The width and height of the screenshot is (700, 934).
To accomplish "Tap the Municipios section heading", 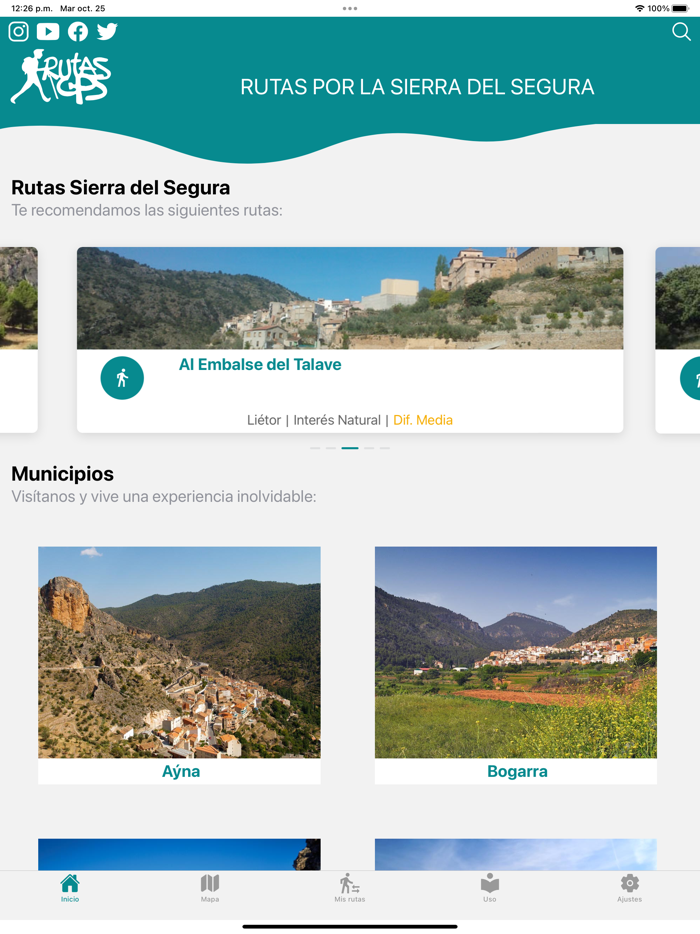I will (x=63, y=474).
